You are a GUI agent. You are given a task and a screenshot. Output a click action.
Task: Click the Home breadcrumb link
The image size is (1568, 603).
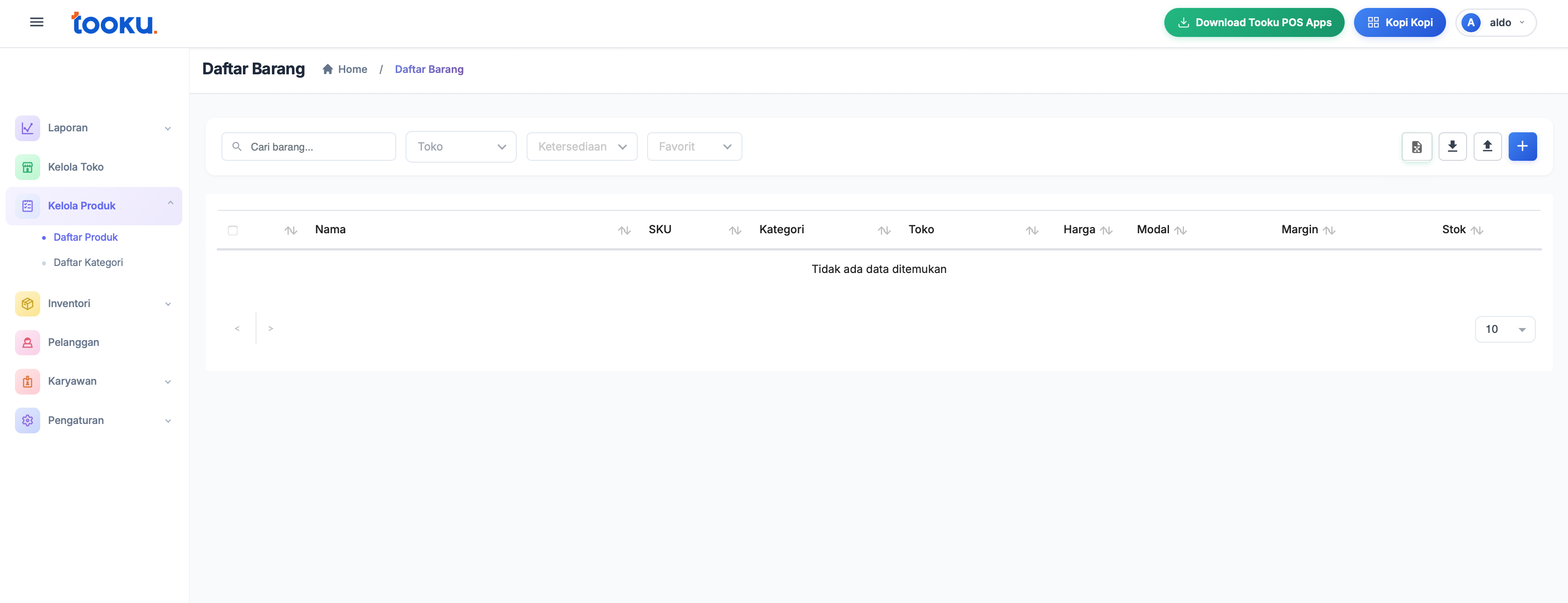[352, 70]
